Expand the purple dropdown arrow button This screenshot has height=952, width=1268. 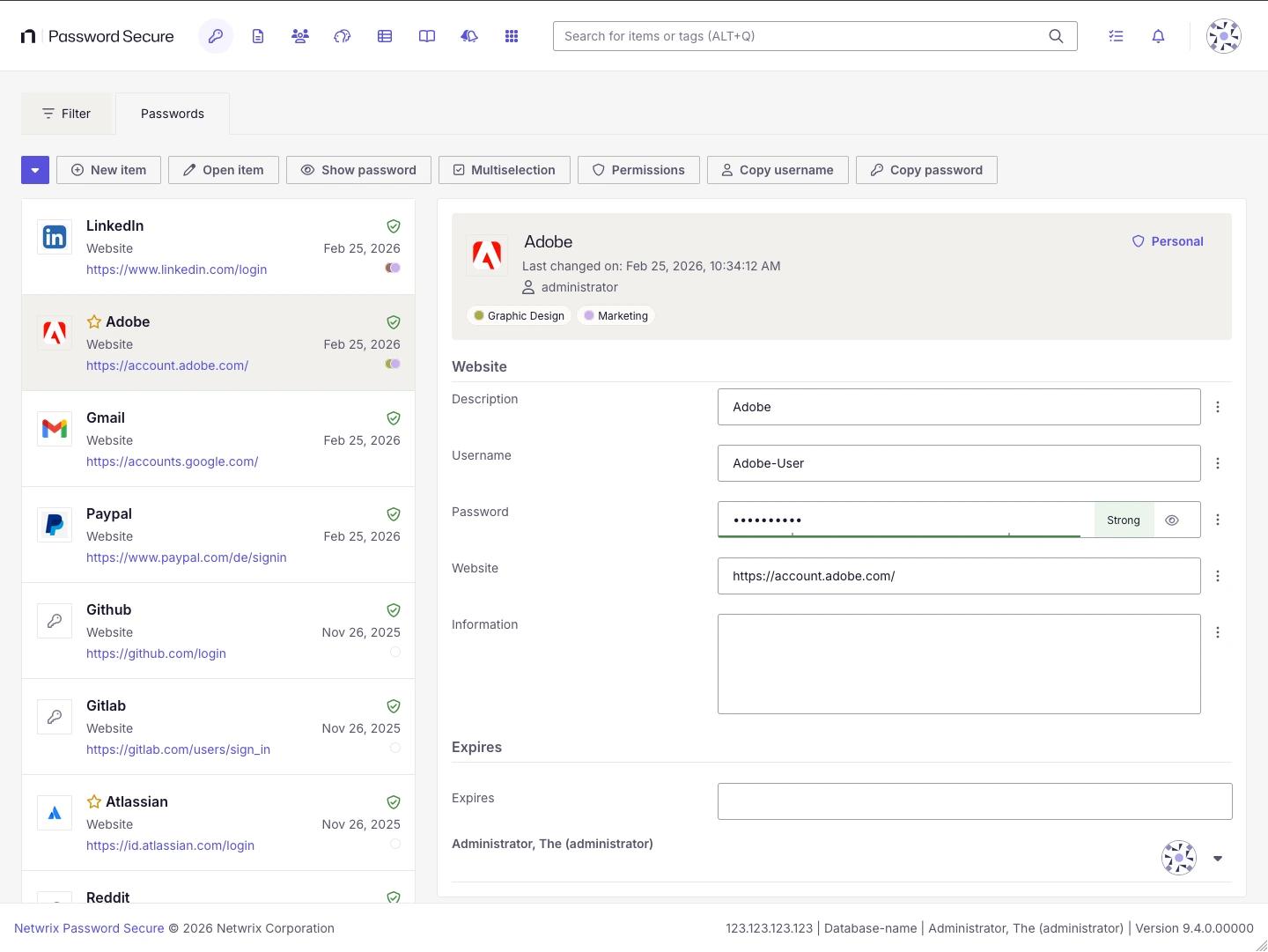coord(35,170)
